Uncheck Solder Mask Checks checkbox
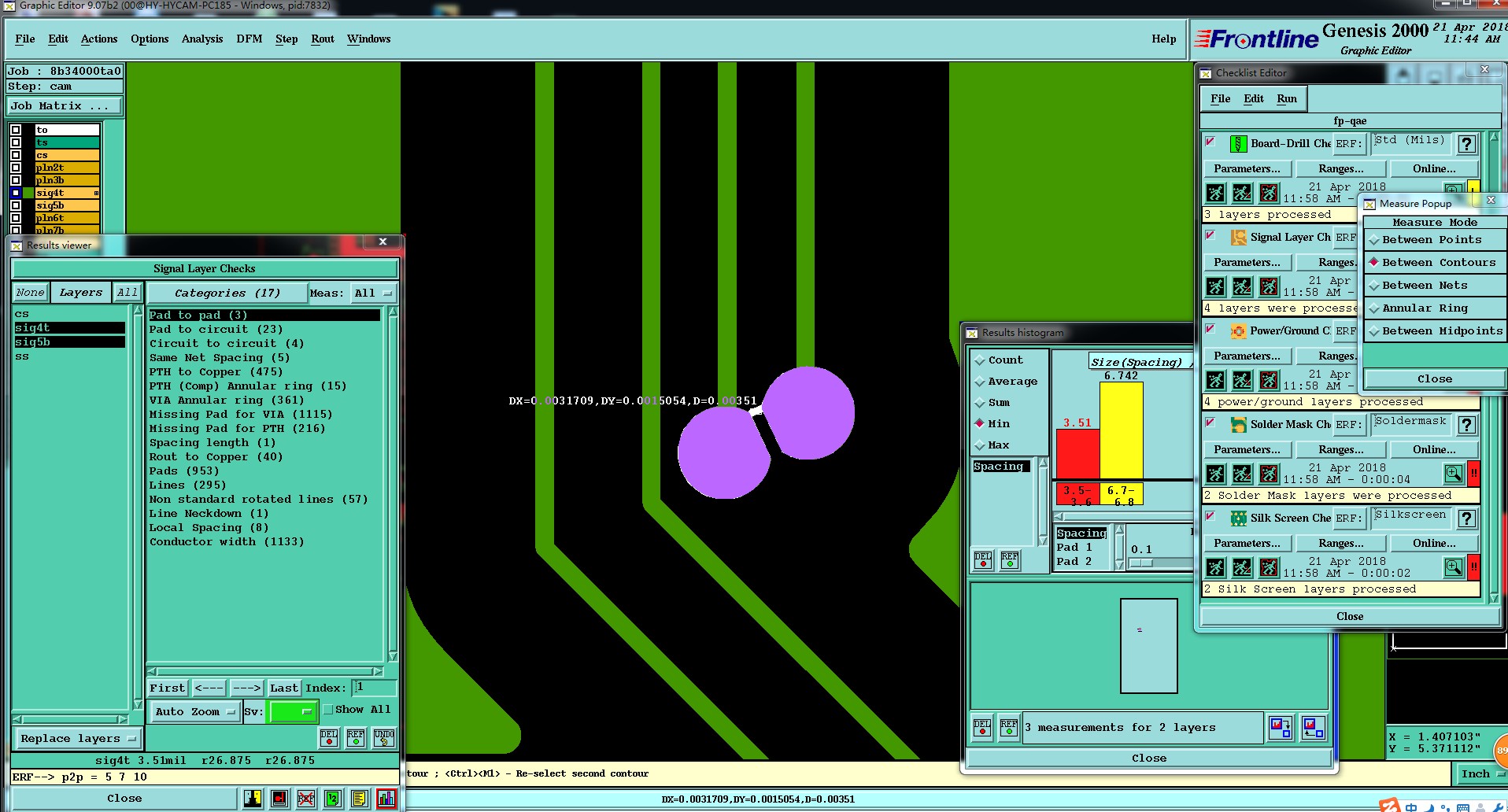The height and width of the screenshot is (812, 1508). click(1210, 423)
